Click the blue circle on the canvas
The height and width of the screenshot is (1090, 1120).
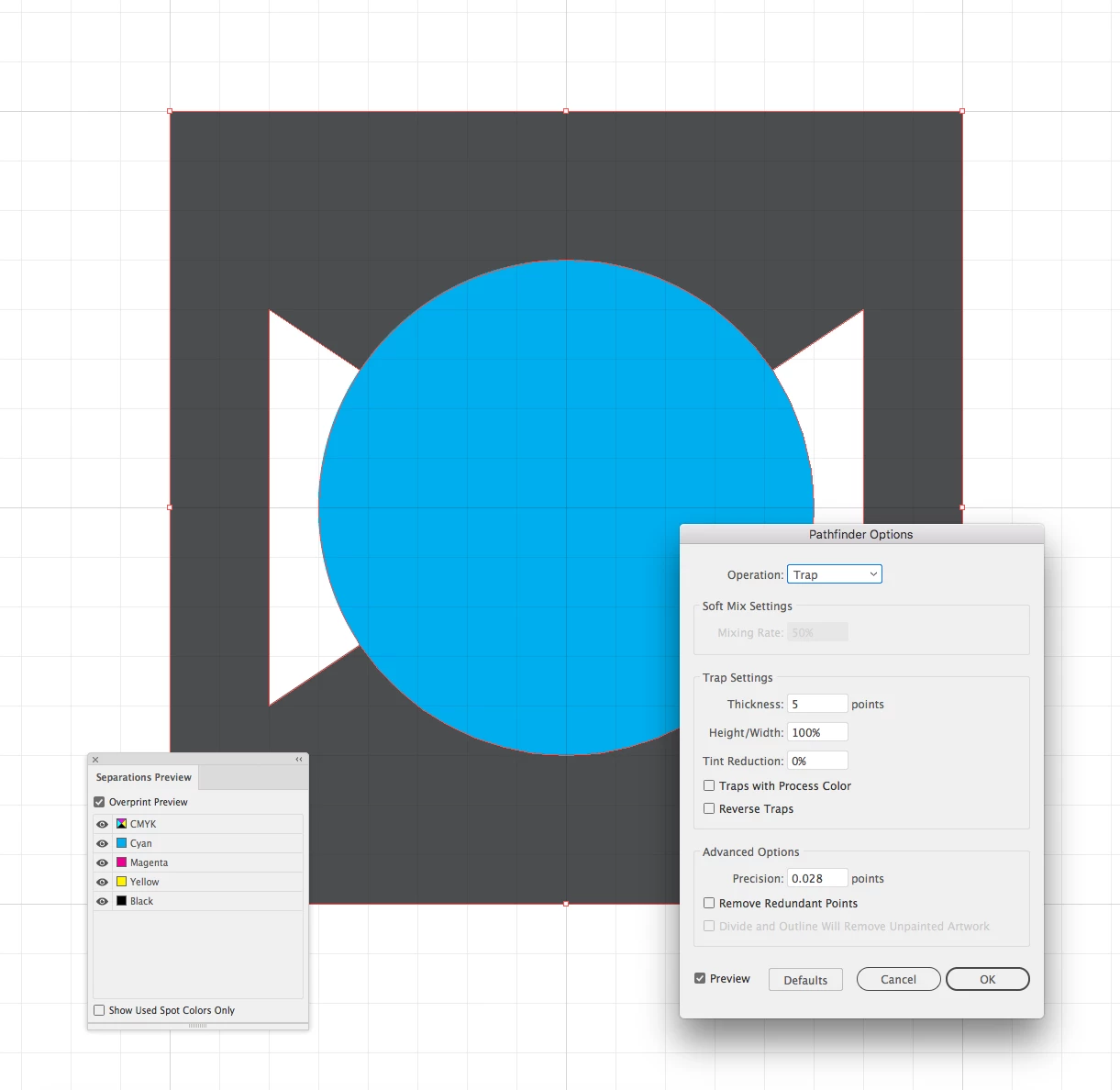click(566, 507)
